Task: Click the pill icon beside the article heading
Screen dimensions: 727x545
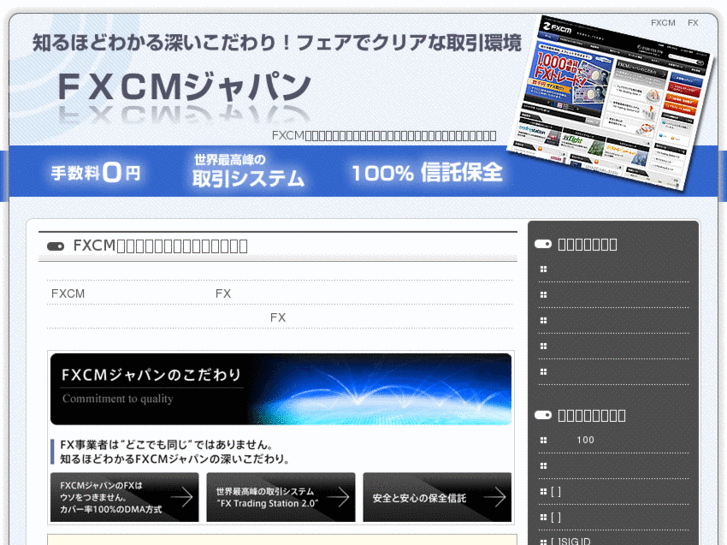Action: [x=56, y=246]
